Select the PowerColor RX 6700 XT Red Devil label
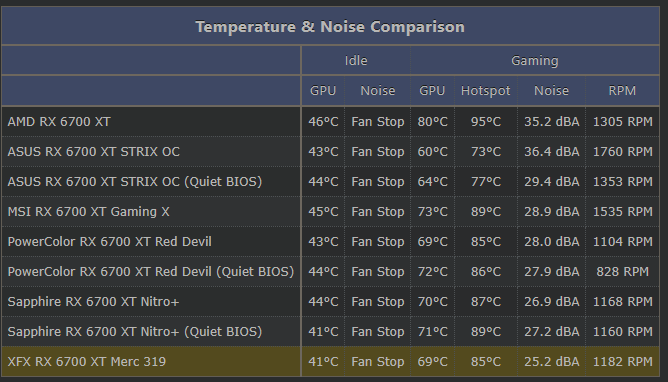668x382 pixels. point(109,241)
